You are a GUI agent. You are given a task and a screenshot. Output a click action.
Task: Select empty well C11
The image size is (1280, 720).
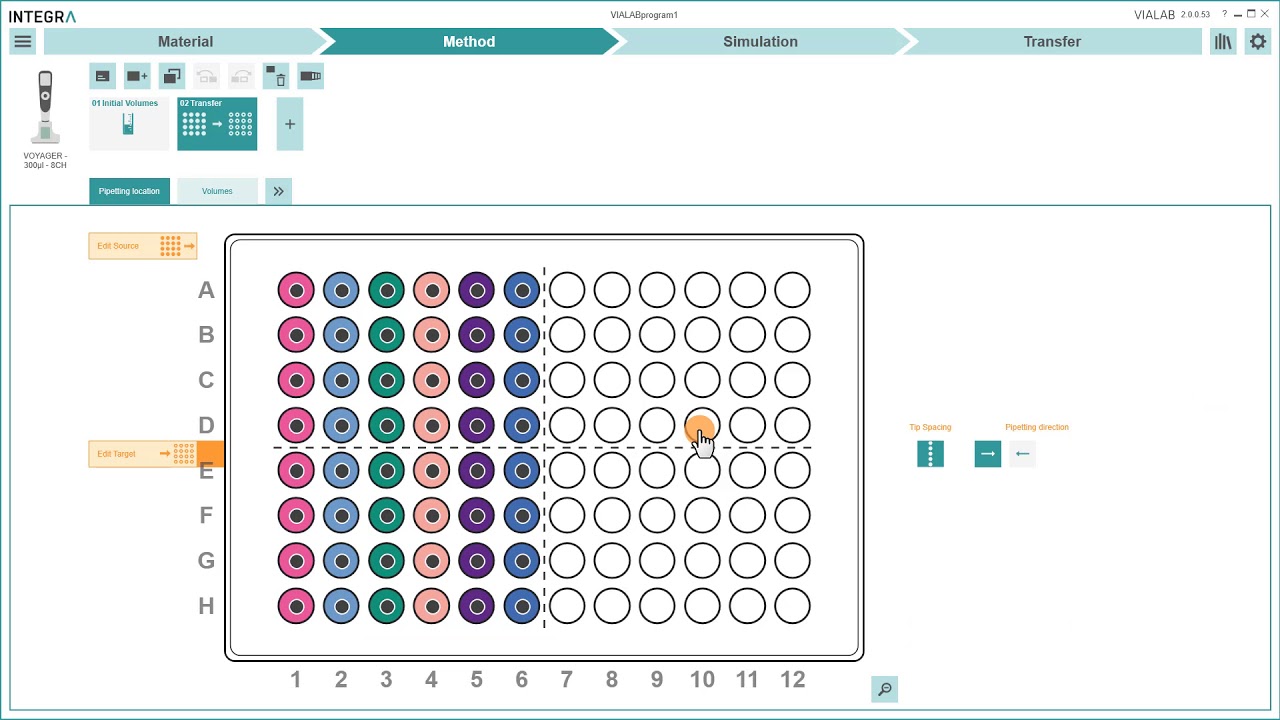[x=747, y=380]
